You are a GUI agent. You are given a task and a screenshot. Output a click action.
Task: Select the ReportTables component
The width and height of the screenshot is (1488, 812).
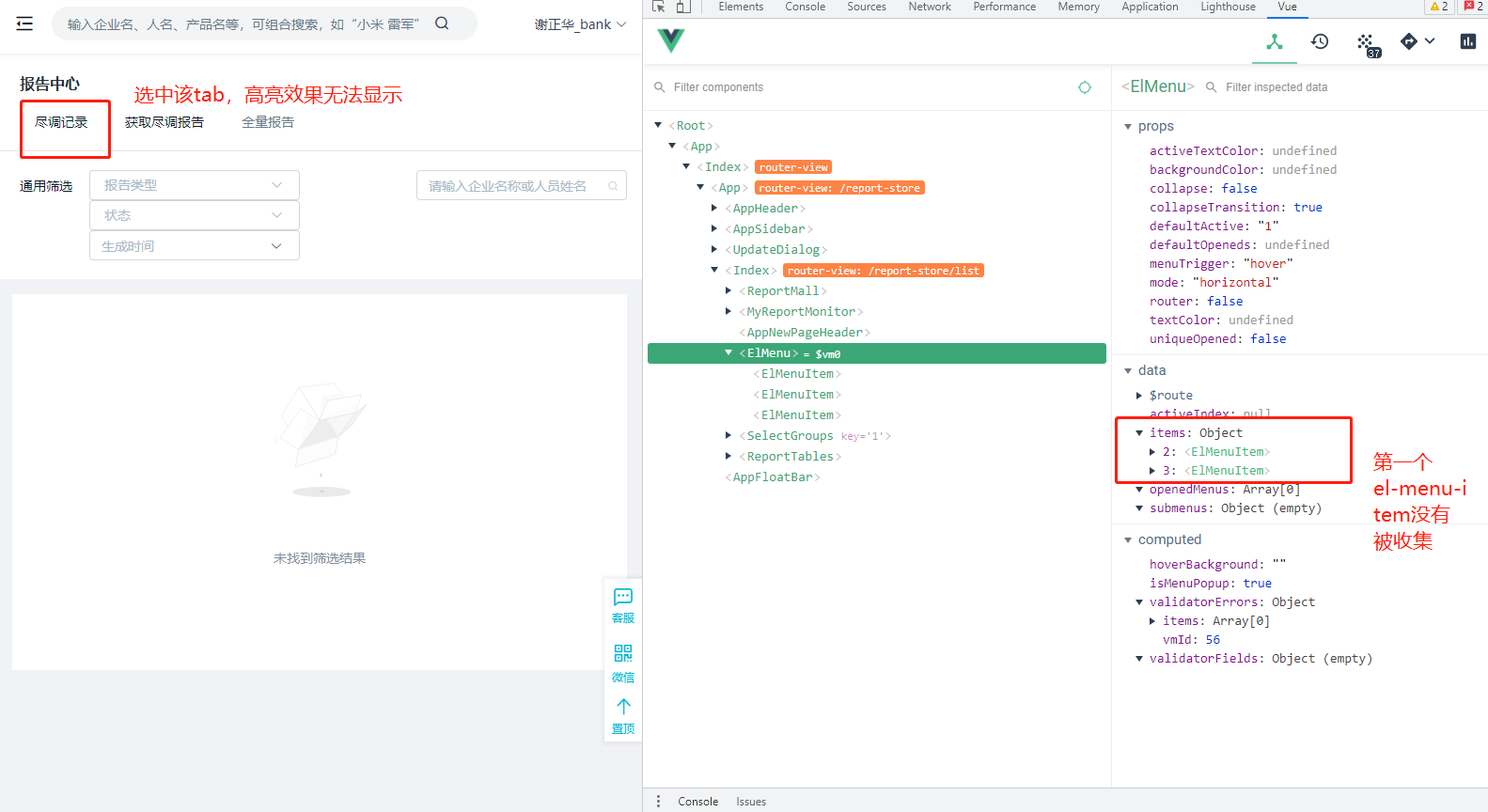coord(790,457)
